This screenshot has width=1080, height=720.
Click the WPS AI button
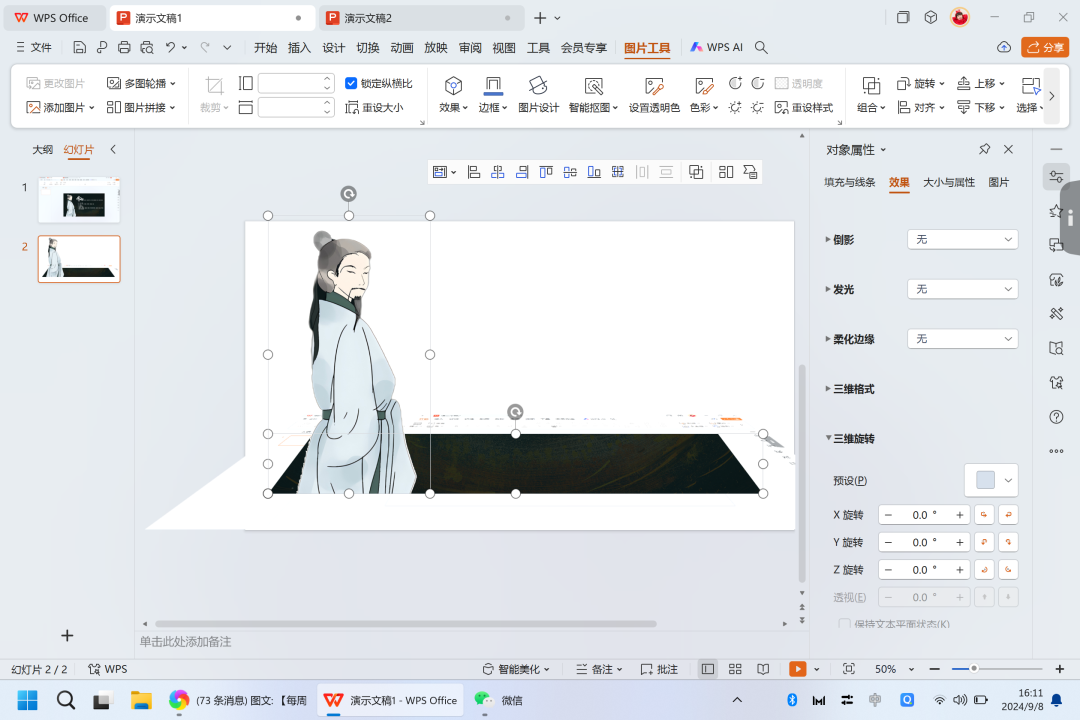point(716,48)
